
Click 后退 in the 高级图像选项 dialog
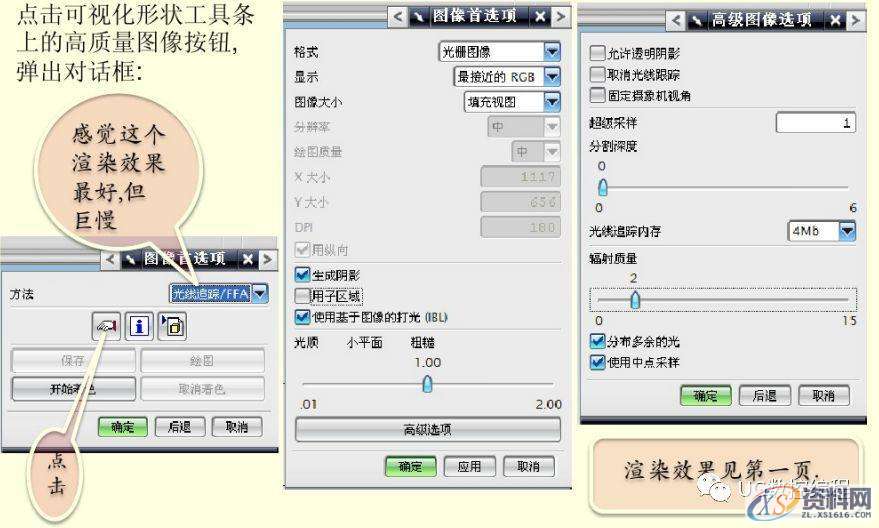click(x=765, y=396)
